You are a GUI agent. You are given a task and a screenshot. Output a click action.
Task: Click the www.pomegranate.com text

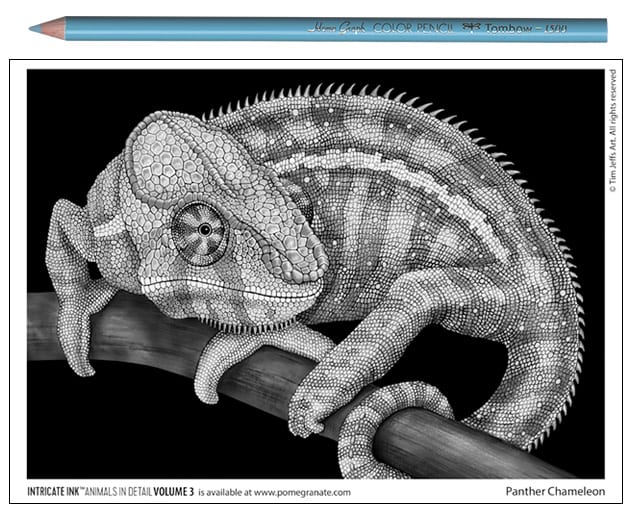point(302,492)
